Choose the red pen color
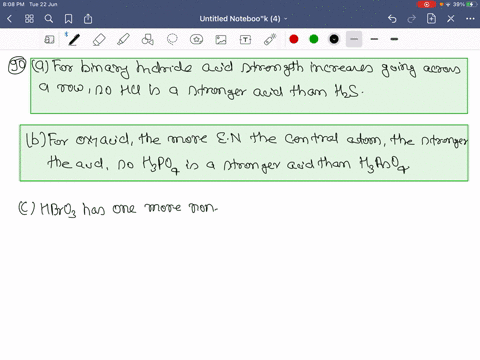Image resolution: width=480 pixels, height=360 pixels. (294, 39)
